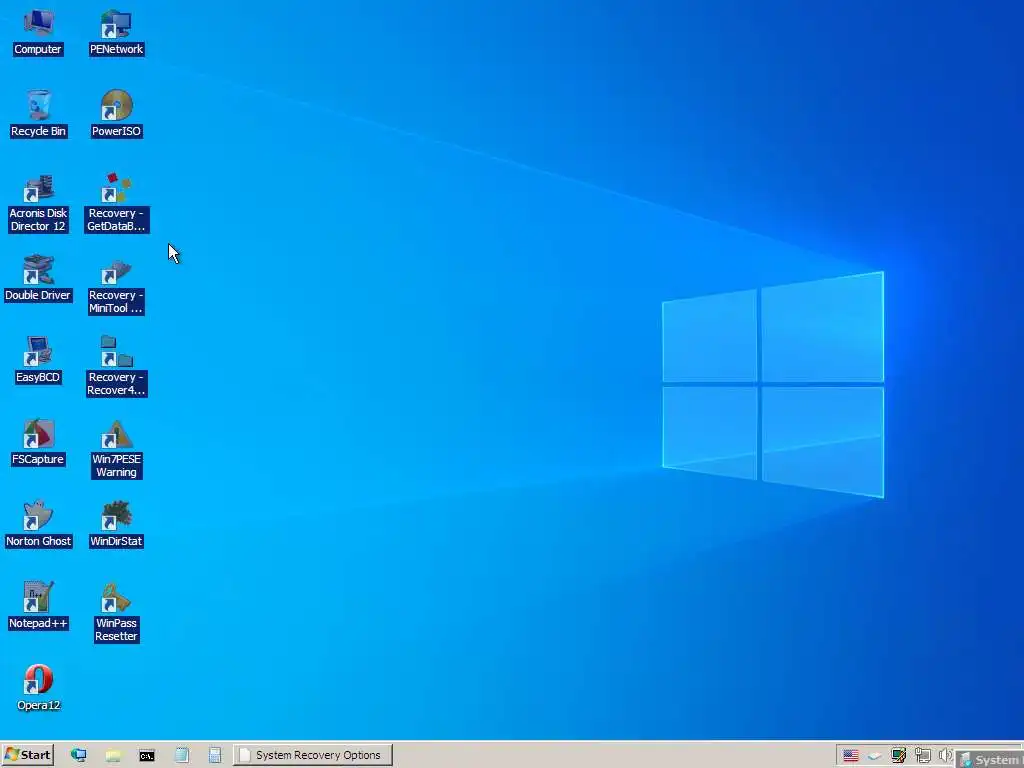Screen dimensions: 1024x768
Task: Open the folder explorer quick launch icon
Action: click(113, 756)
